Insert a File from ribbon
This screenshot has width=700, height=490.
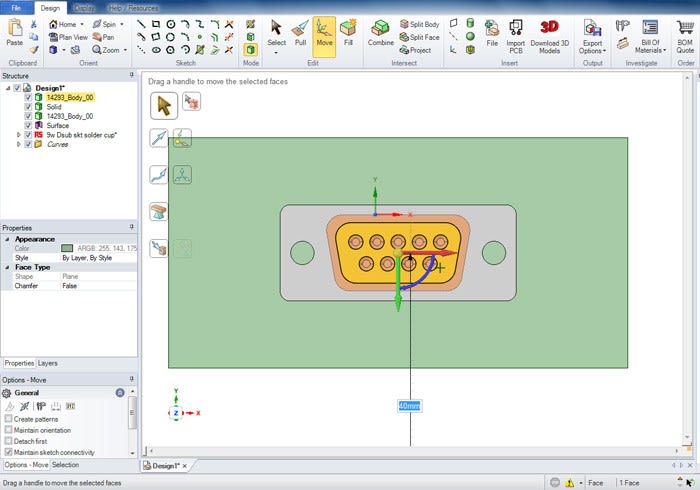click(492, 33)
